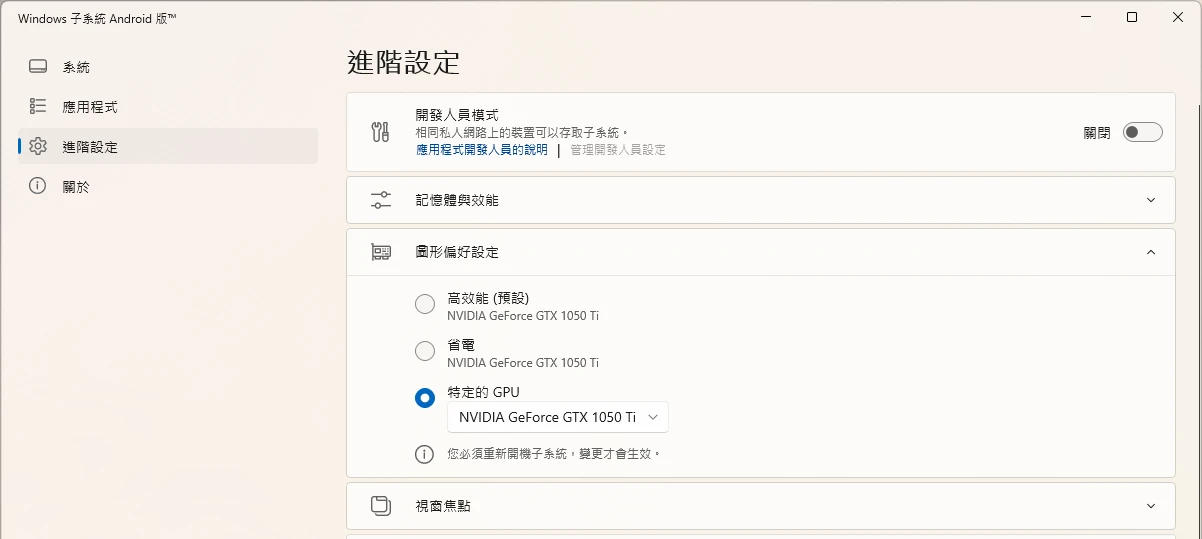Viewport: 1202px width, 539px height.
Task: Click the 視窗焦點 window icon
Action: click(x=380, y=506)
